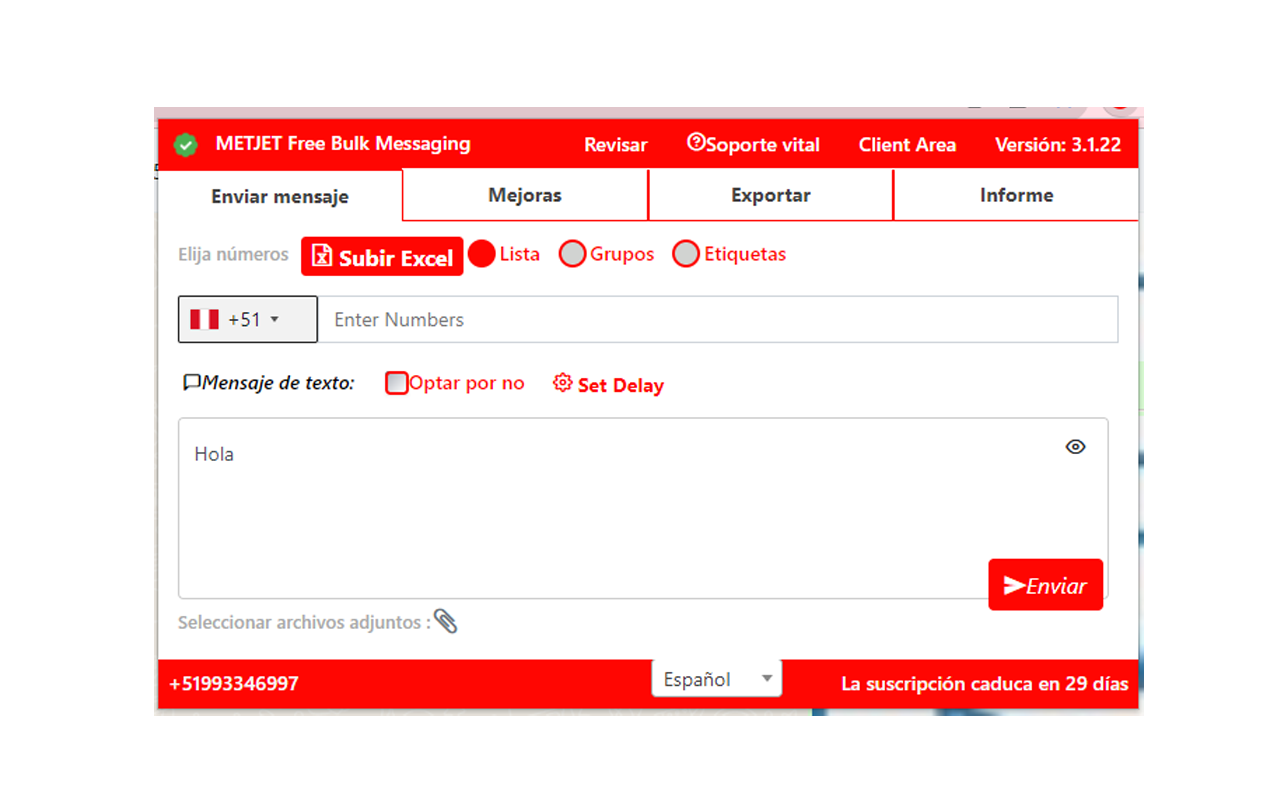Click the send arrow inside the Enviar button
This screenshot has width=1280, height=800.
click(x=1012, y=584)
